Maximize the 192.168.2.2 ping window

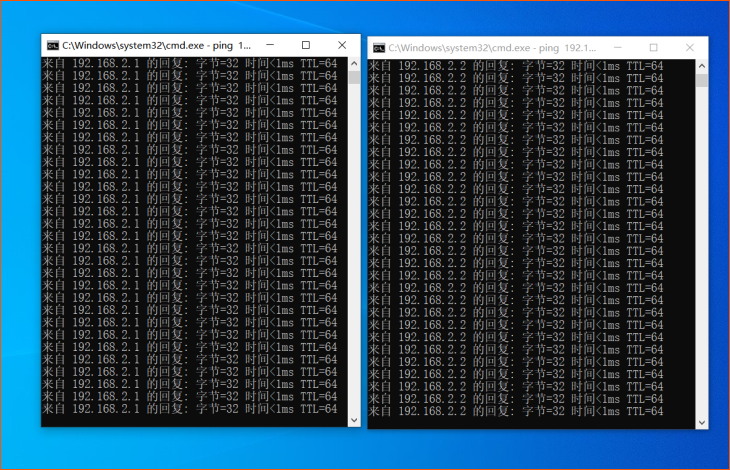coord(654,47)
